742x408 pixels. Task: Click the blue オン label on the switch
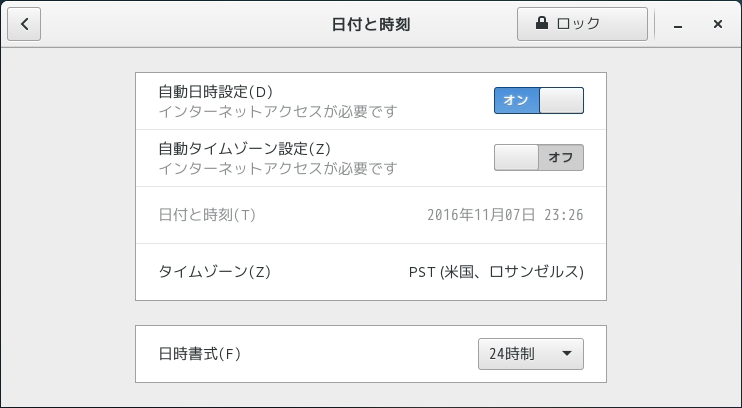click(x=516, y=101)
